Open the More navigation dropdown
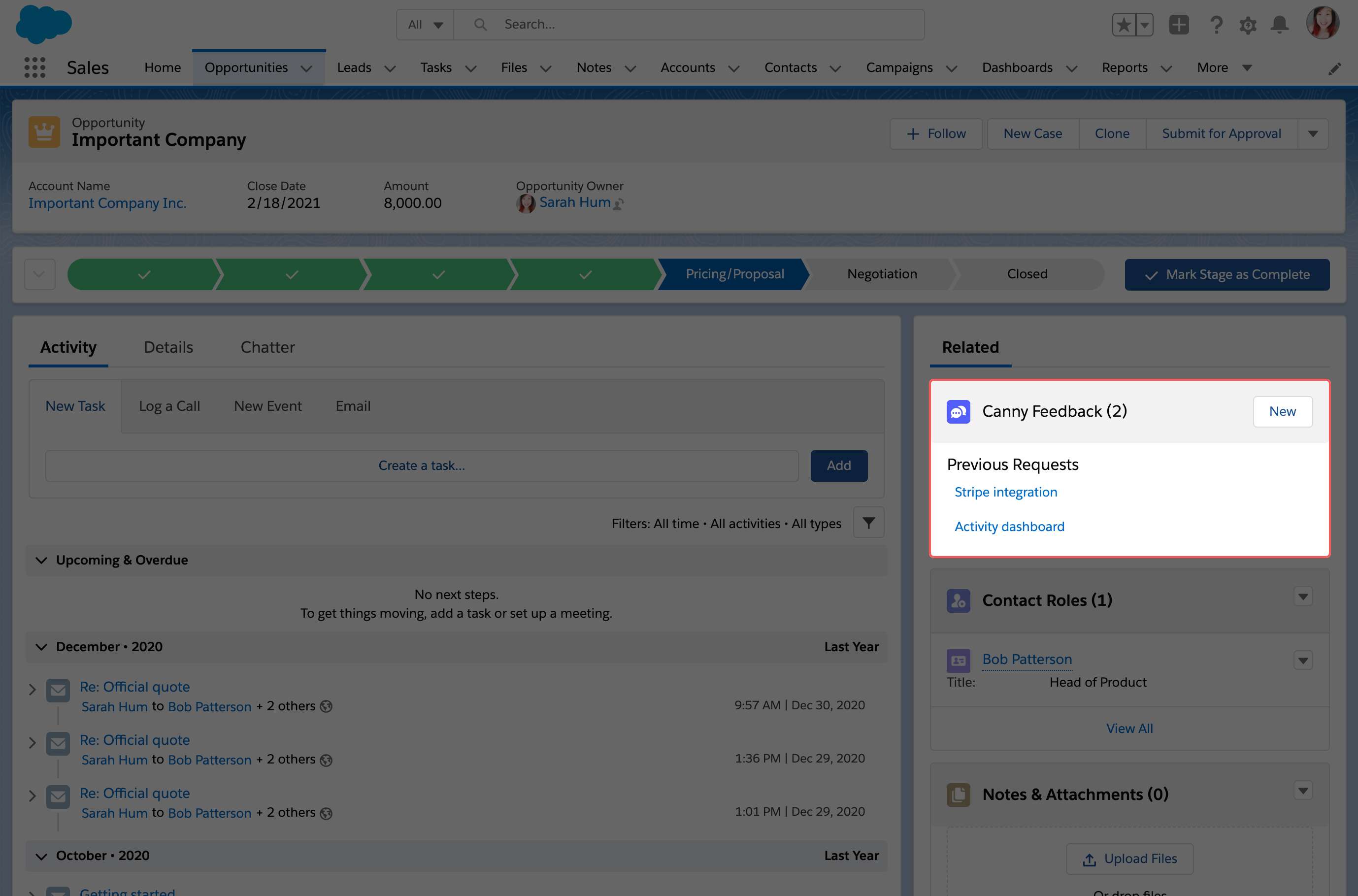This screenshot has width=1358, height=896. pyautogui.click(x=1225, y=67)
